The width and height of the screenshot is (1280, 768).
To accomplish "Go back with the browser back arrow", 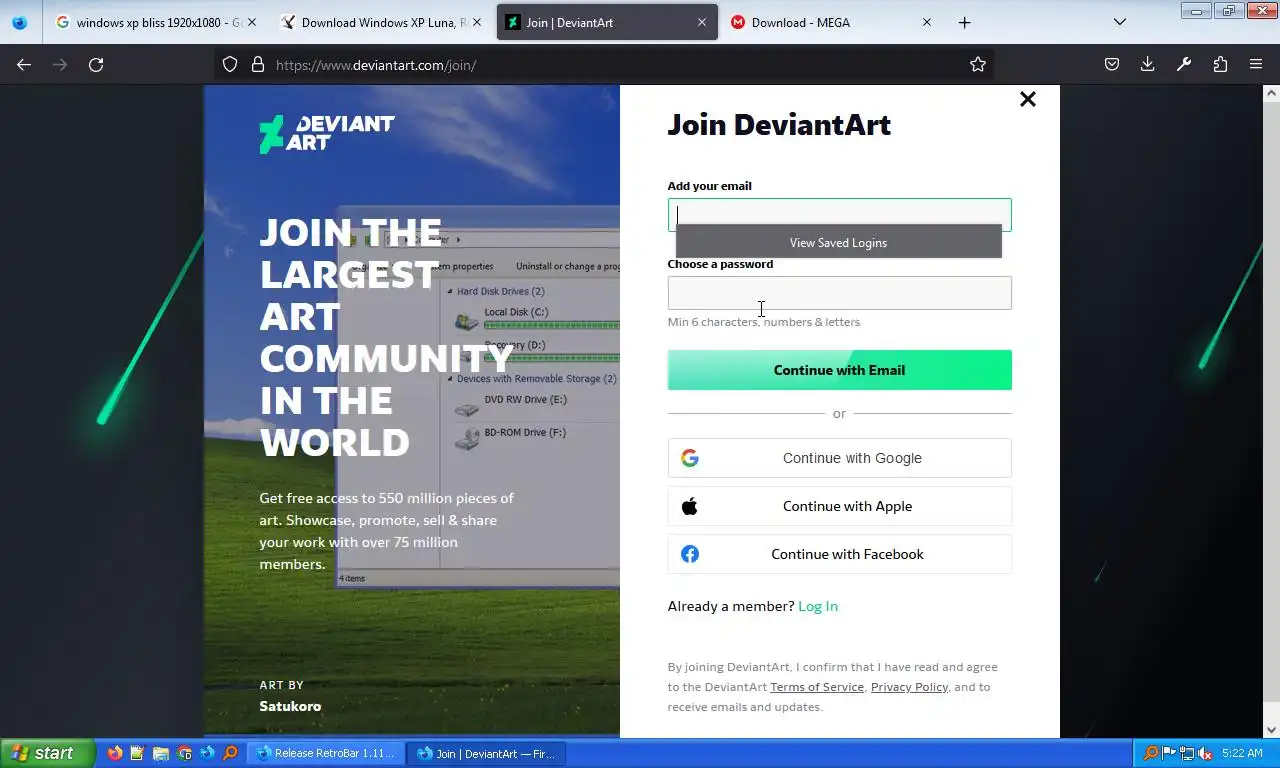I will (x=24, y=64).
